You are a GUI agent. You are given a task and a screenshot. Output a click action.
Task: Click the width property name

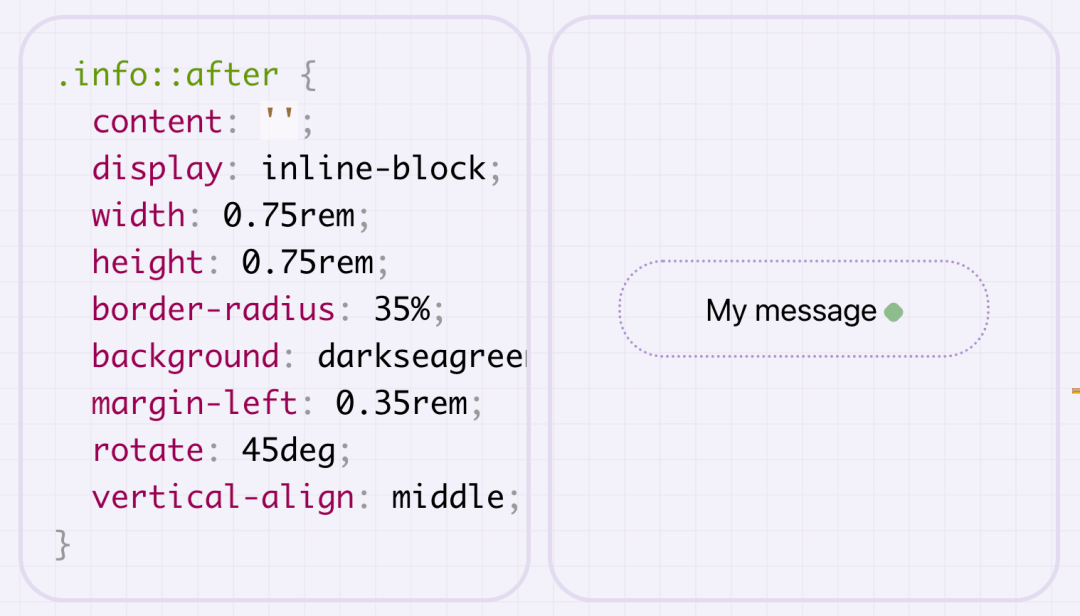pos(139,216)
